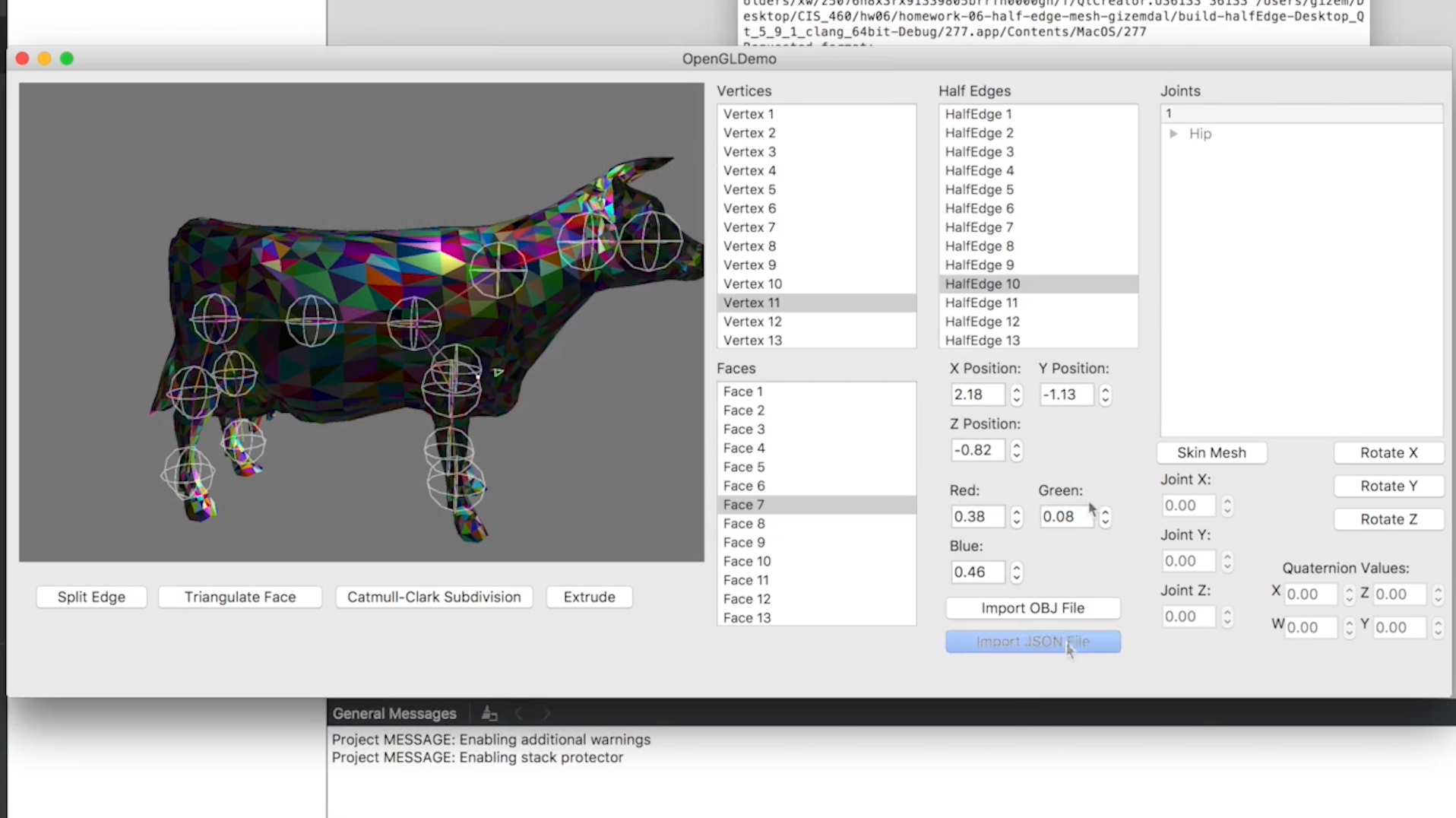Click the Green value field
Screen dimensions: 1456x818
pyautogui.click(x=1066, y=517)
